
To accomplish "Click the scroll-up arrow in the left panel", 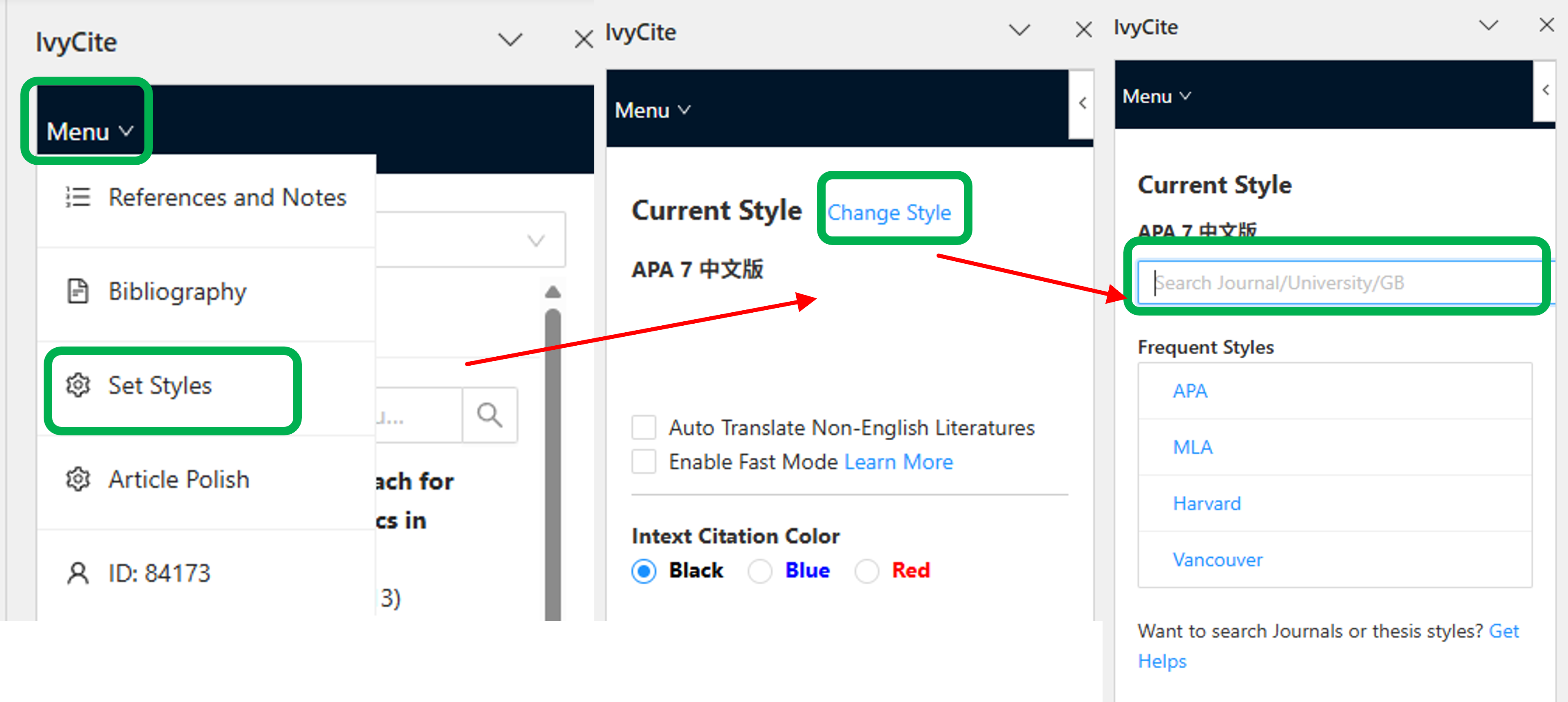I will (553, 293).
